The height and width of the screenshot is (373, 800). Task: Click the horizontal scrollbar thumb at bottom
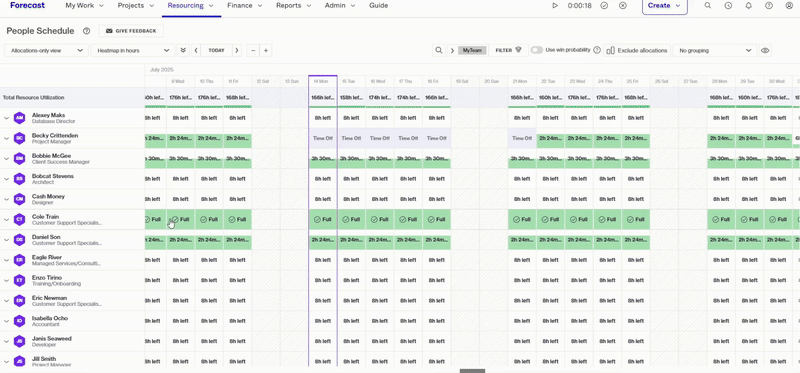[x=472, y=371]
